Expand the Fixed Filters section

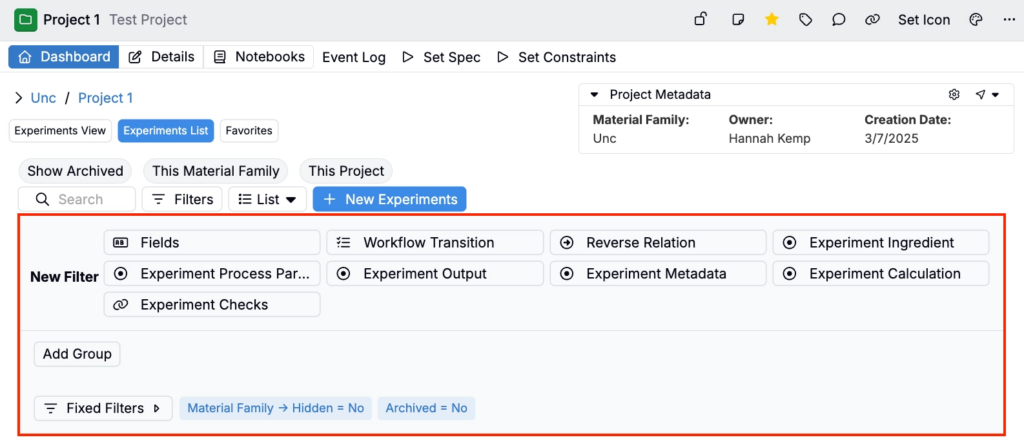[x=103, y=408]
